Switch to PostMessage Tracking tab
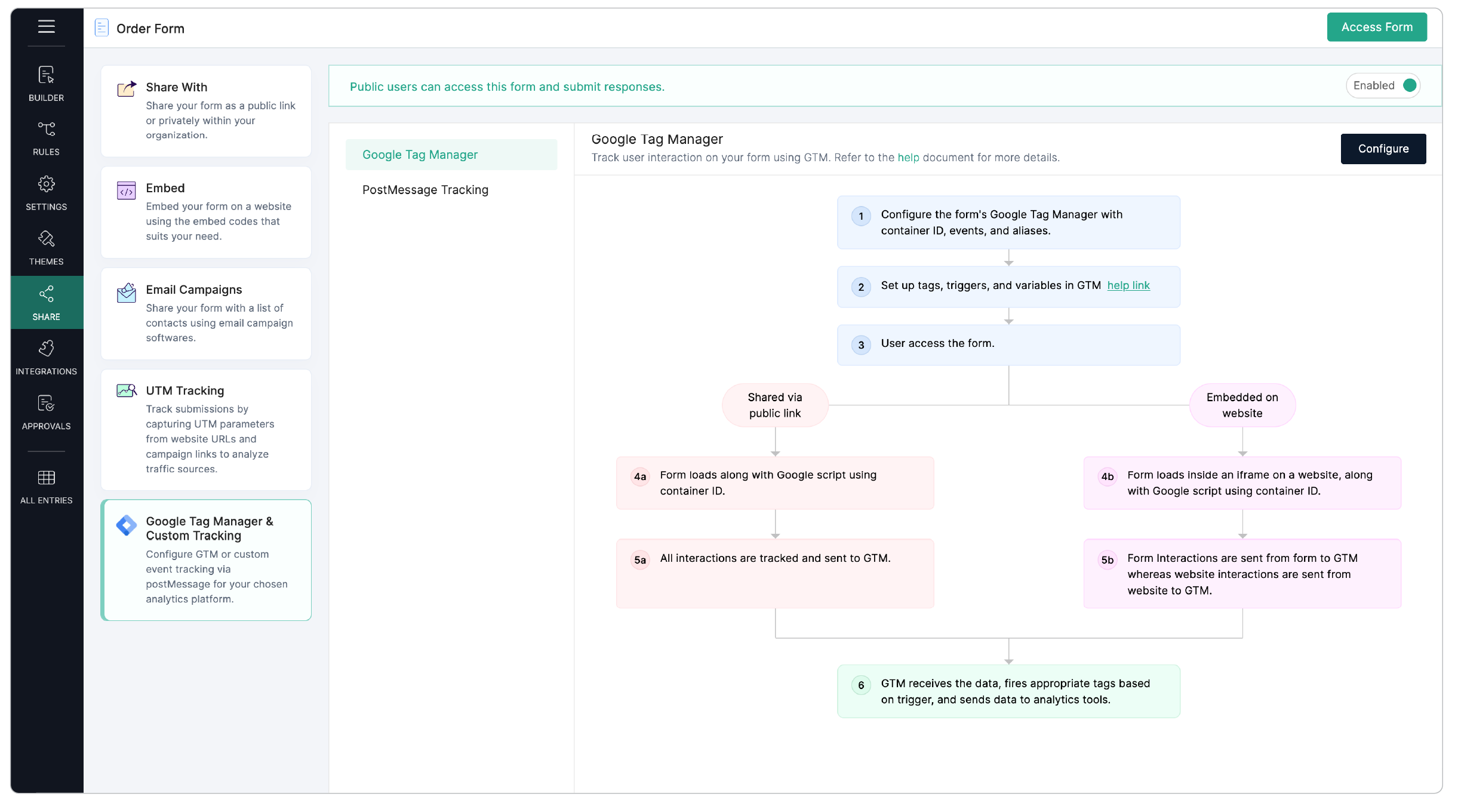Viewport: 1458px width, 812px height. coord(425,189)
